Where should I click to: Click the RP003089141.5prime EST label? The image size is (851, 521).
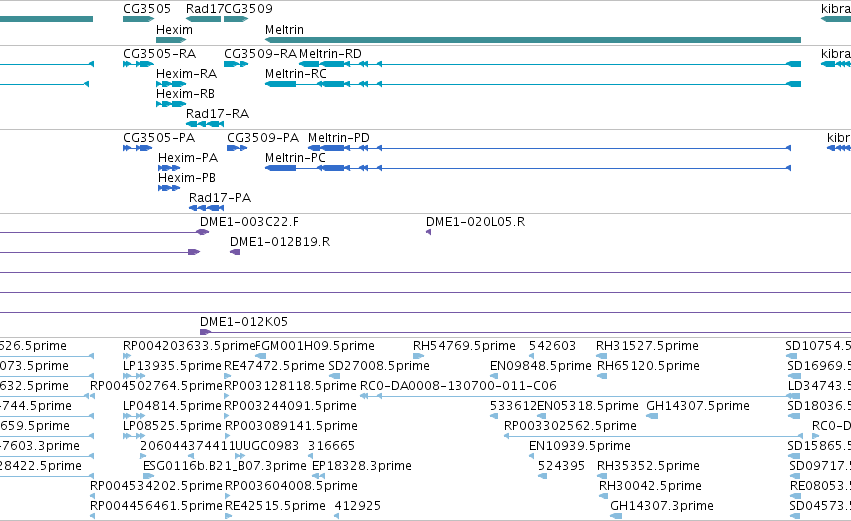click(291, 427)
